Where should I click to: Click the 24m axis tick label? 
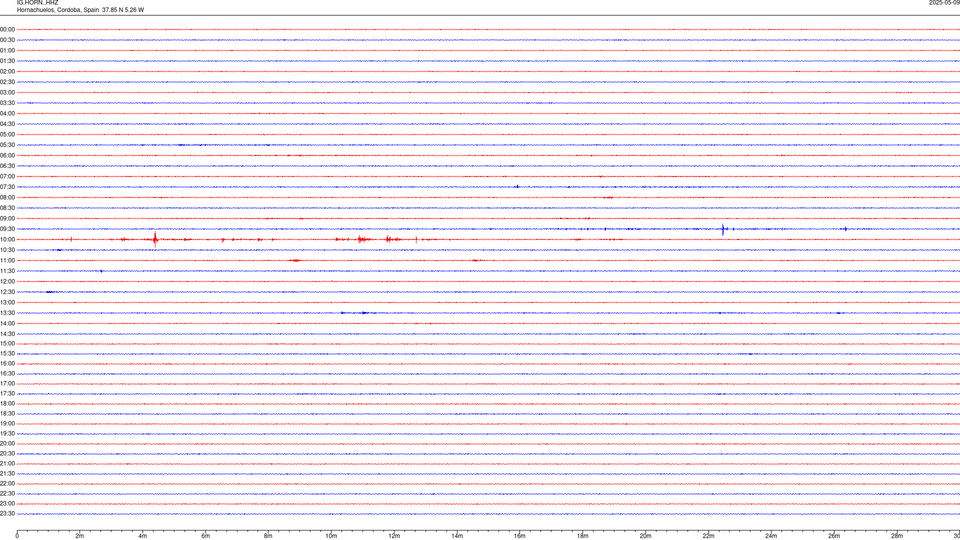771,536
